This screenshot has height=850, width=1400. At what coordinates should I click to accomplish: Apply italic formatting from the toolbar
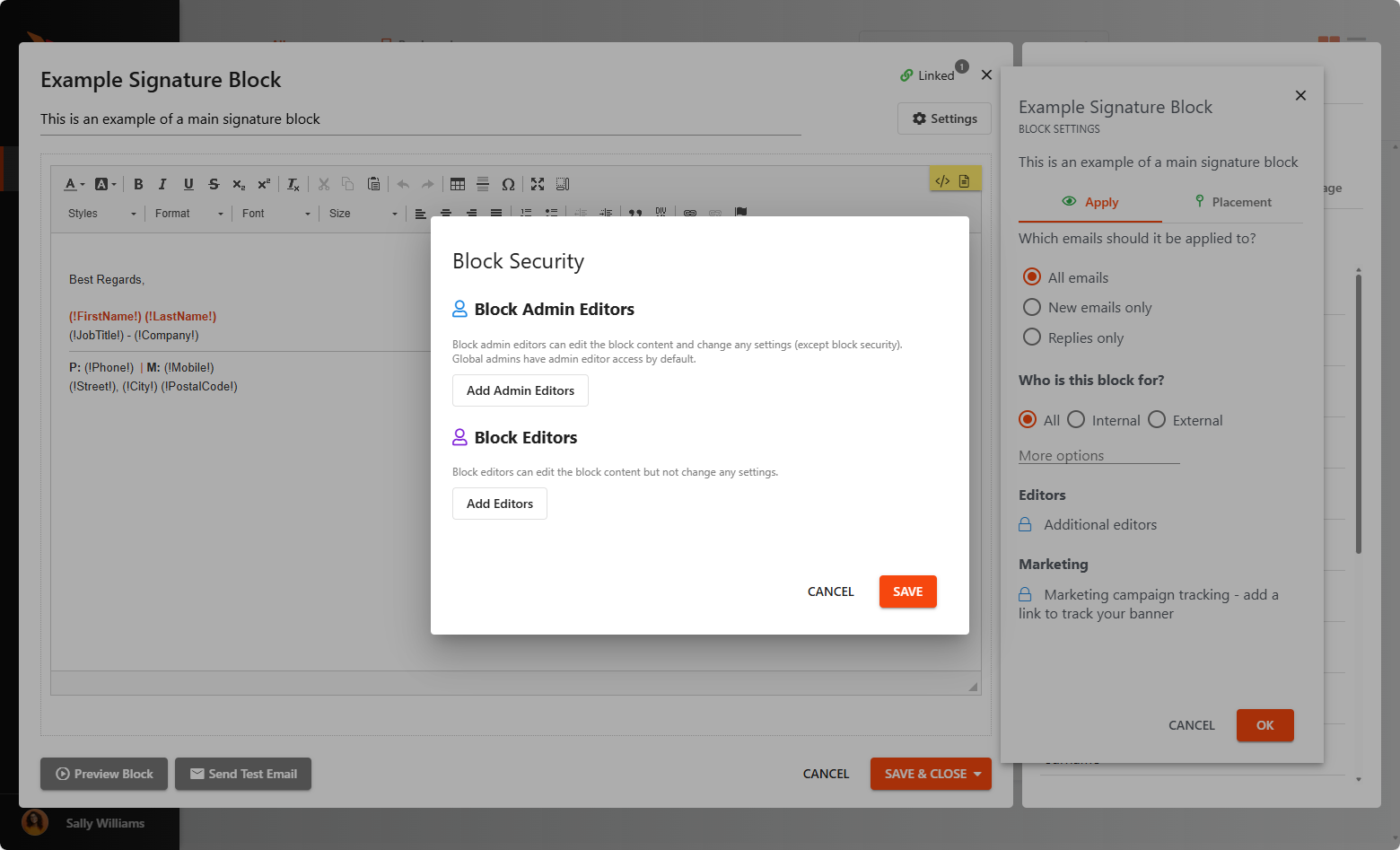tap(162, 184)
